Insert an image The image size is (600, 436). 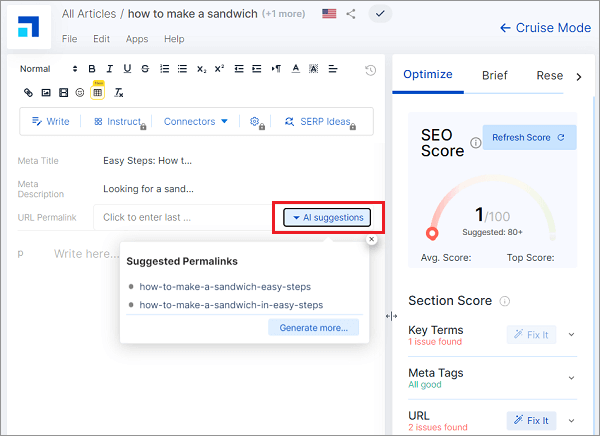pyautogui.click(x=46, y=93)
